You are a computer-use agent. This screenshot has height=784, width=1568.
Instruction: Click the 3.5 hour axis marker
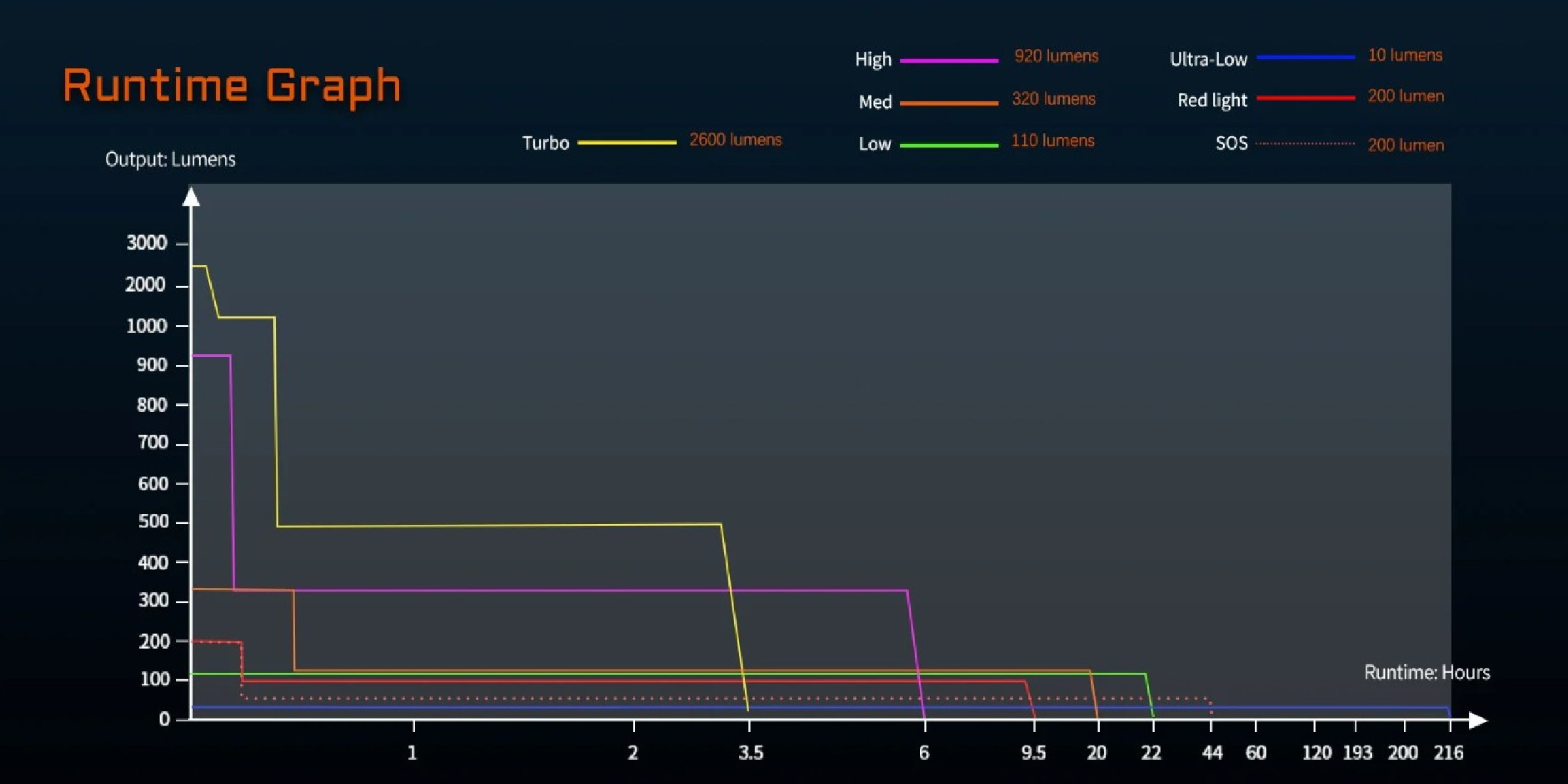coord(751,753)
